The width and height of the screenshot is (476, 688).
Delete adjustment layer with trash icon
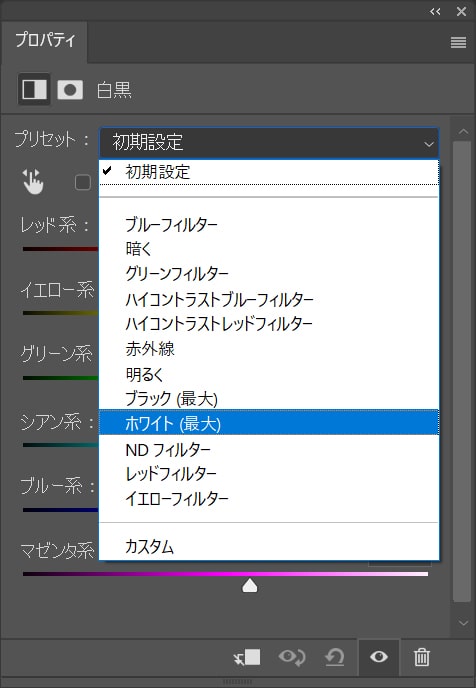[x=422, y=657]
